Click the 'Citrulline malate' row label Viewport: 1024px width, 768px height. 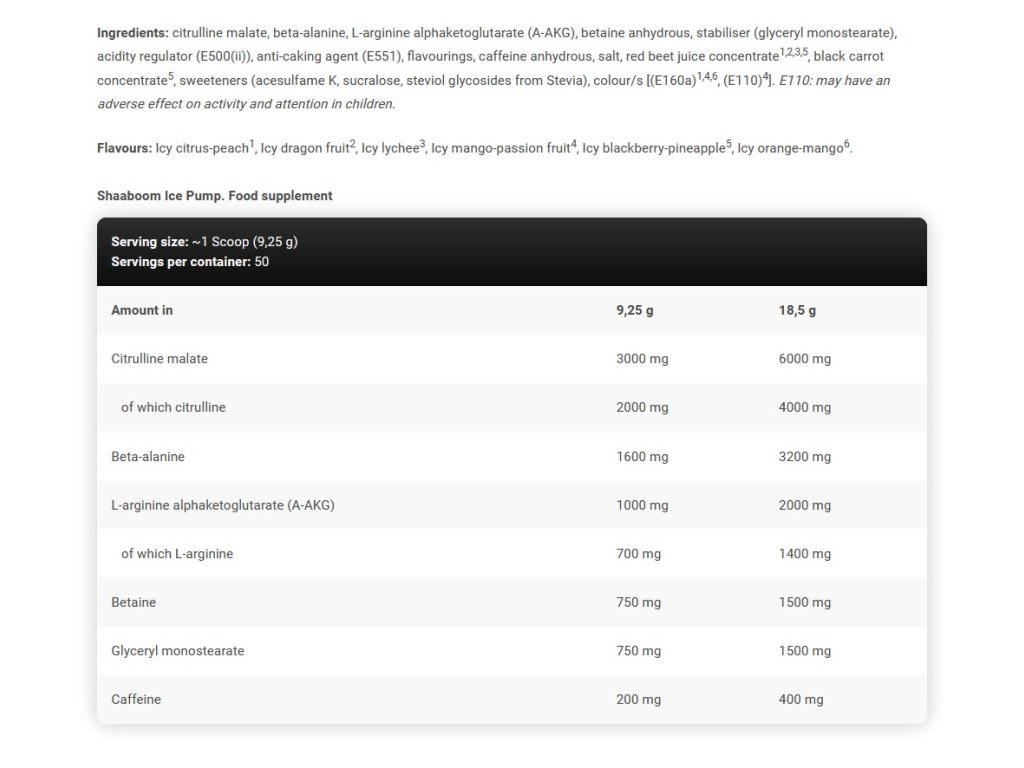(x=160, y=358)
